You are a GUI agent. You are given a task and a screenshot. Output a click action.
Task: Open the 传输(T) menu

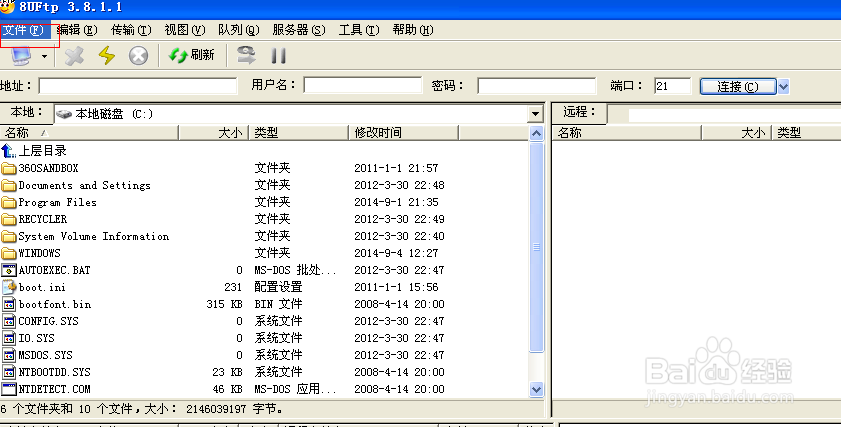131,30
